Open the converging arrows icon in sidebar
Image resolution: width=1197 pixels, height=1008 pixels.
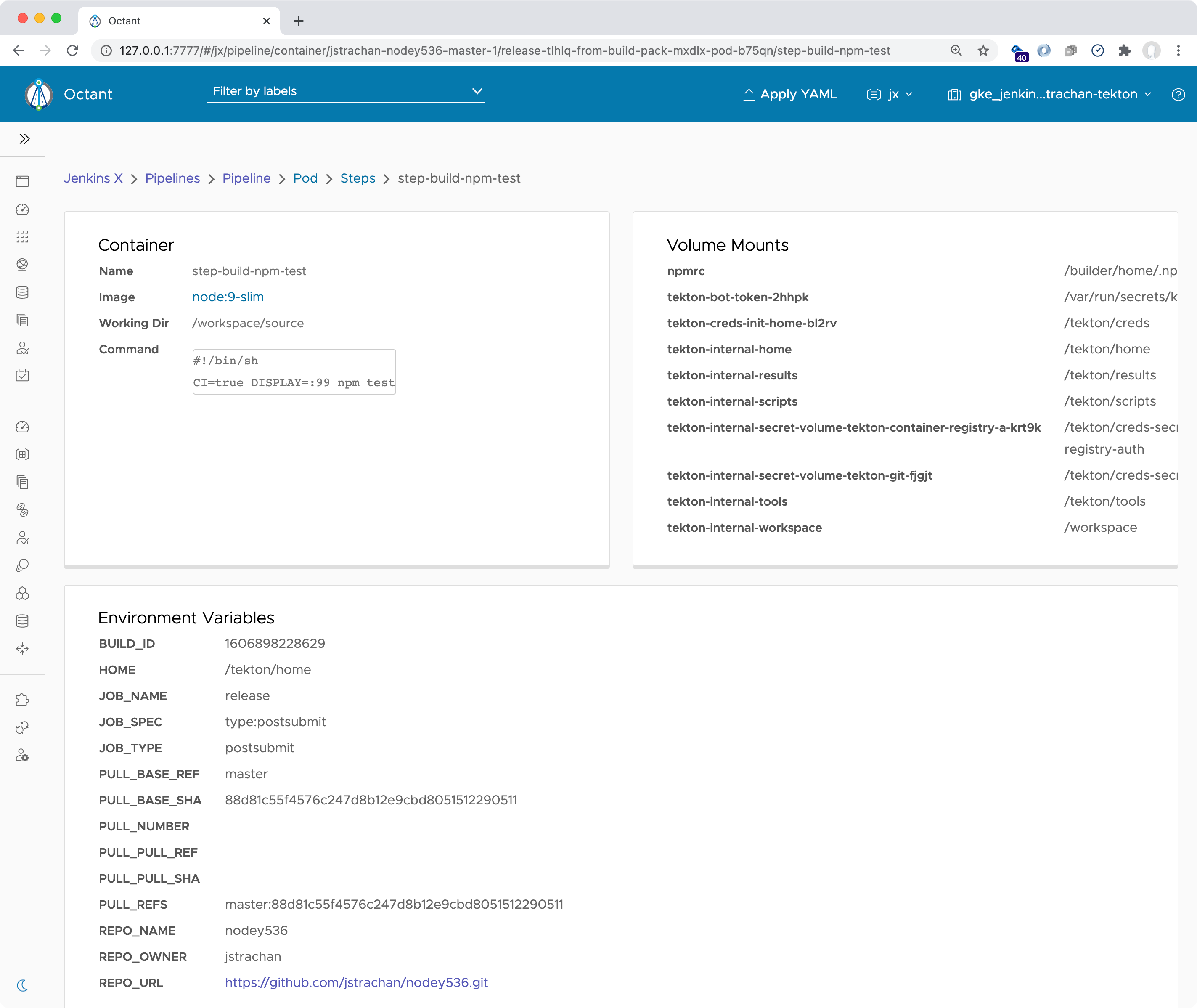click(22, 649)
